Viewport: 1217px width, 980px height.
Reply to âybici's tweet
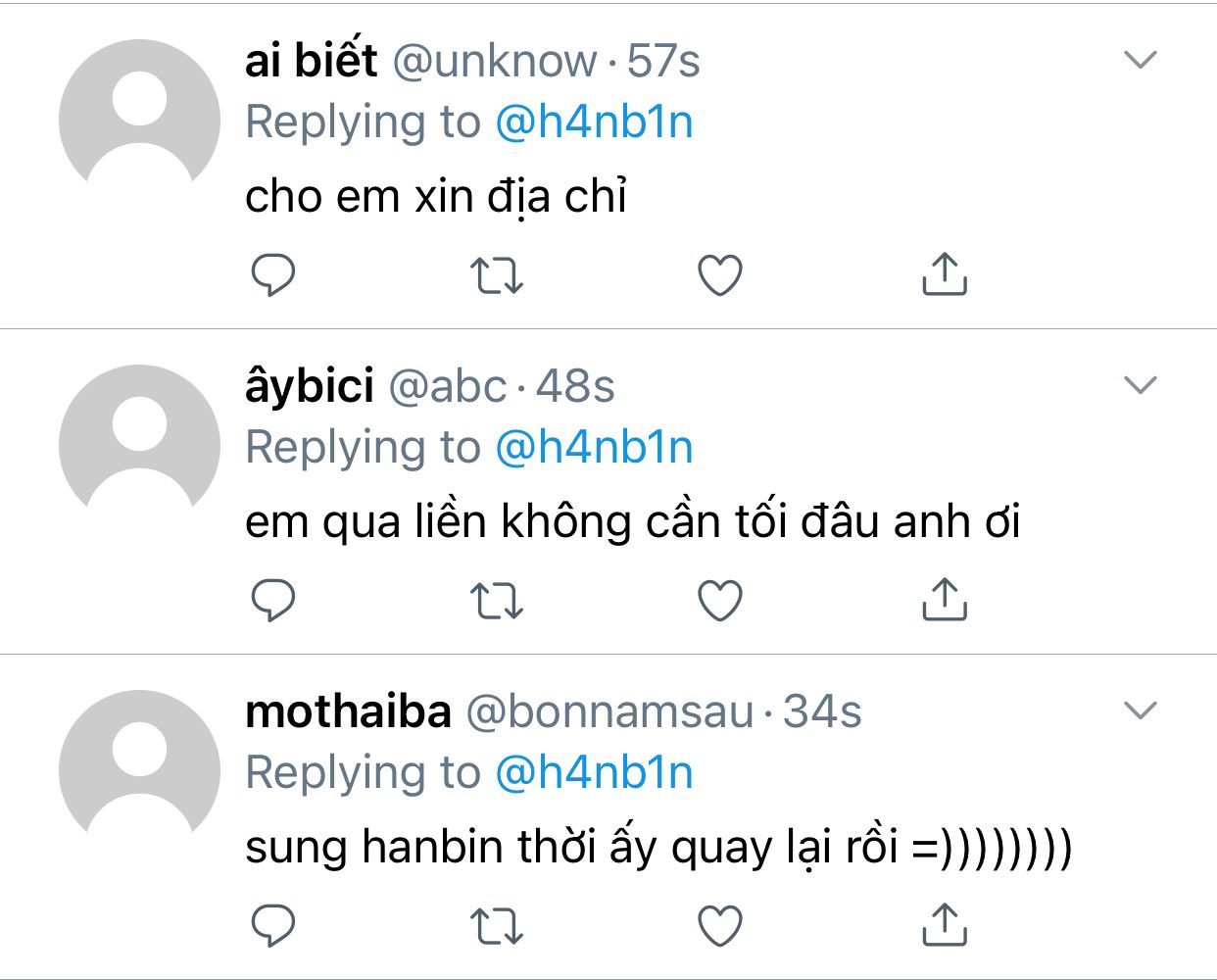pyautogui.click(x=273, y=600)
